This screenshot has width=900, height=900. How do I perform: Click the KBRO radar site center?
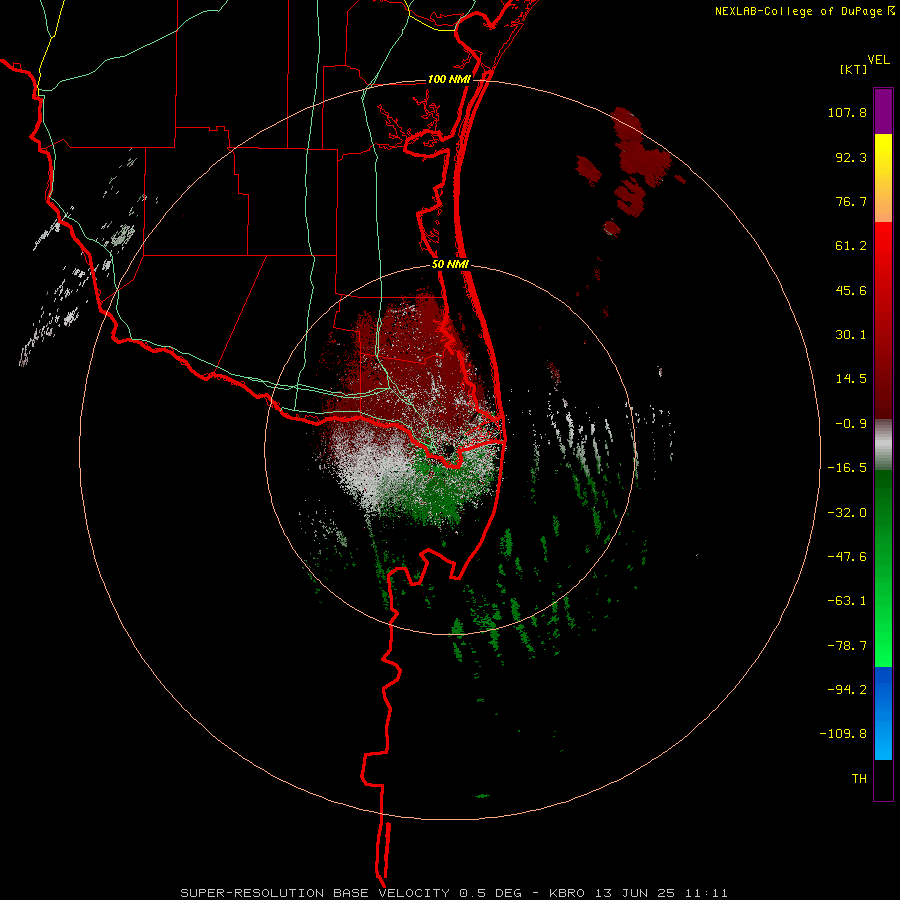pyautogui.click(x=448, y=449)
